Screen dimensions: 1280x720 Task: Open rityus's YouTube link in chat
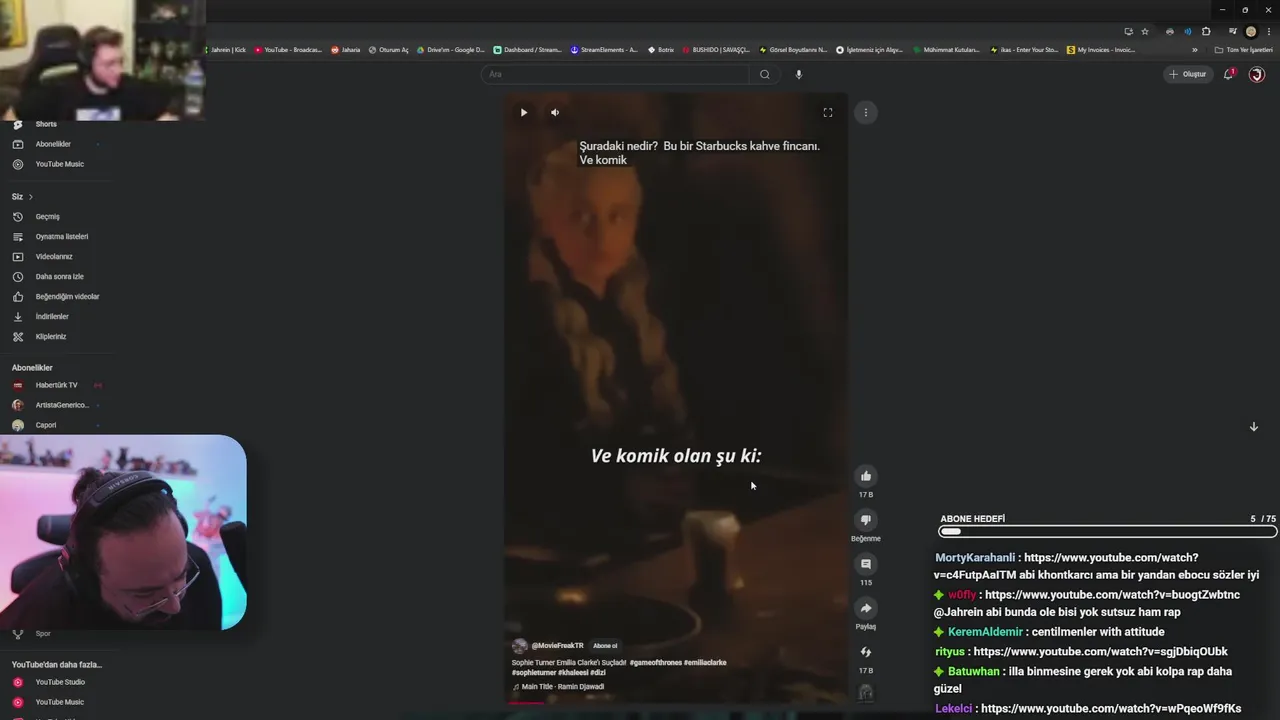(x=1100, y=652)
